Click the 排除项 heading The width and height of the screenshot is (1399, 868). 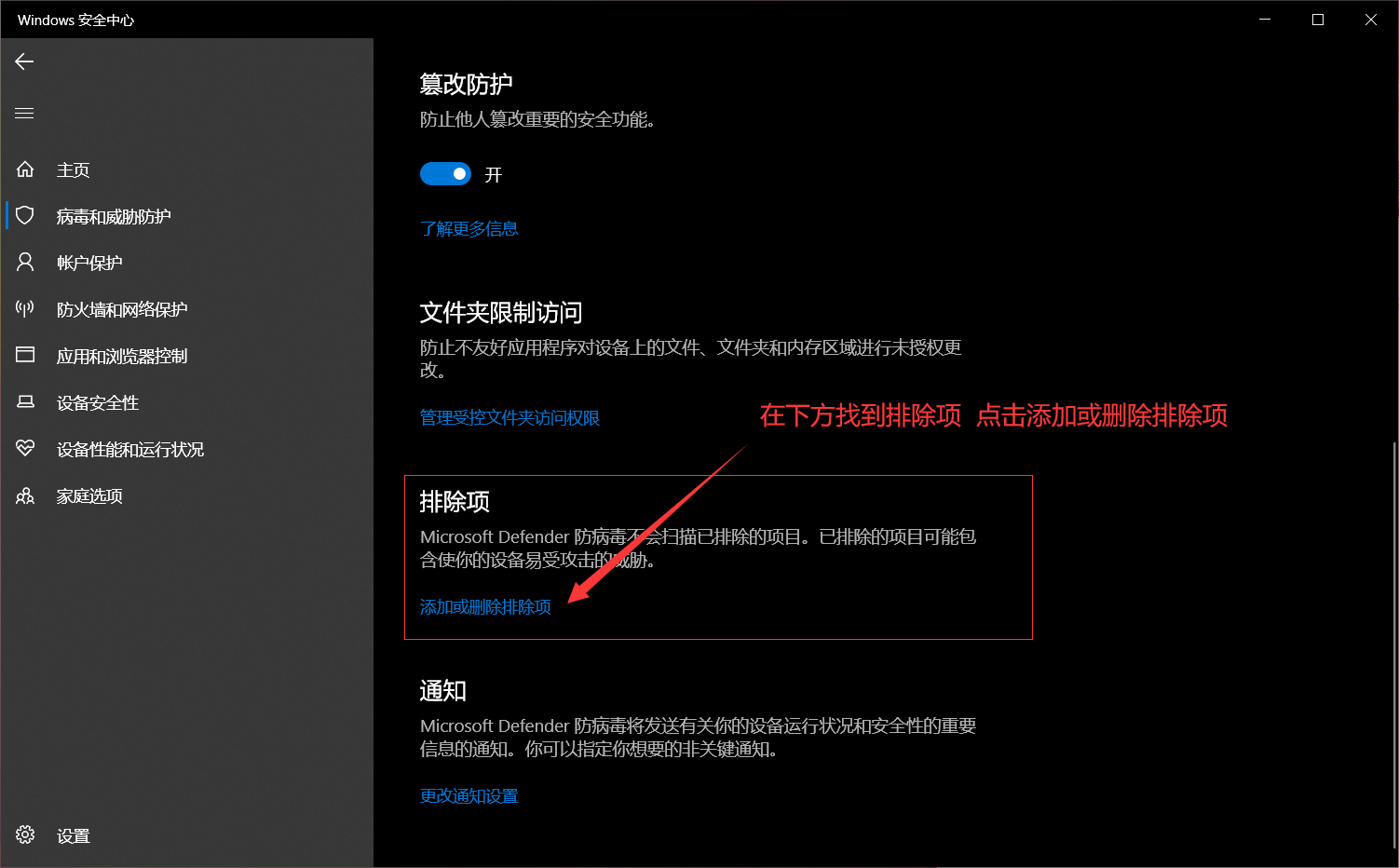(x=455, y=501)
